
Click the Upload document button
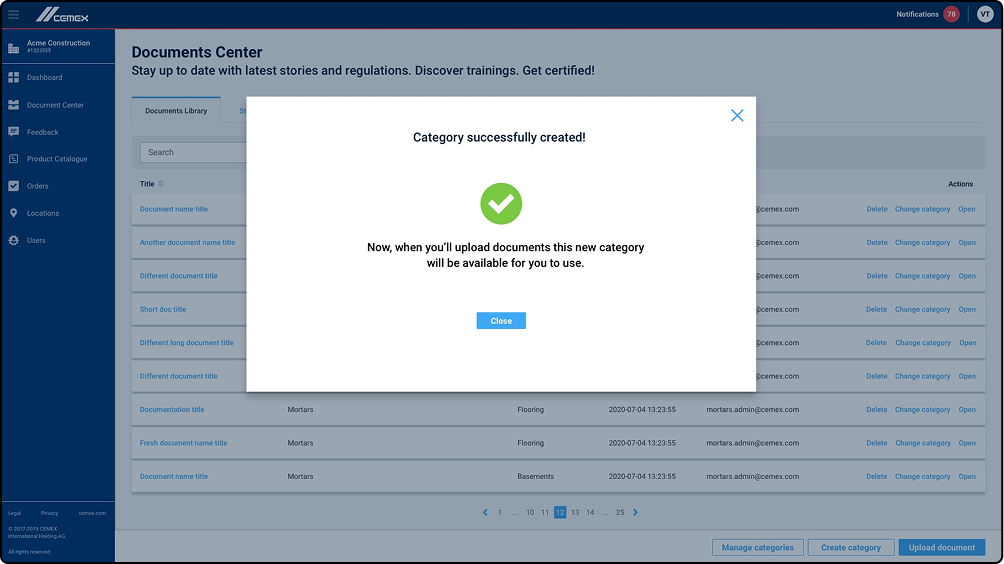(942, 547)
